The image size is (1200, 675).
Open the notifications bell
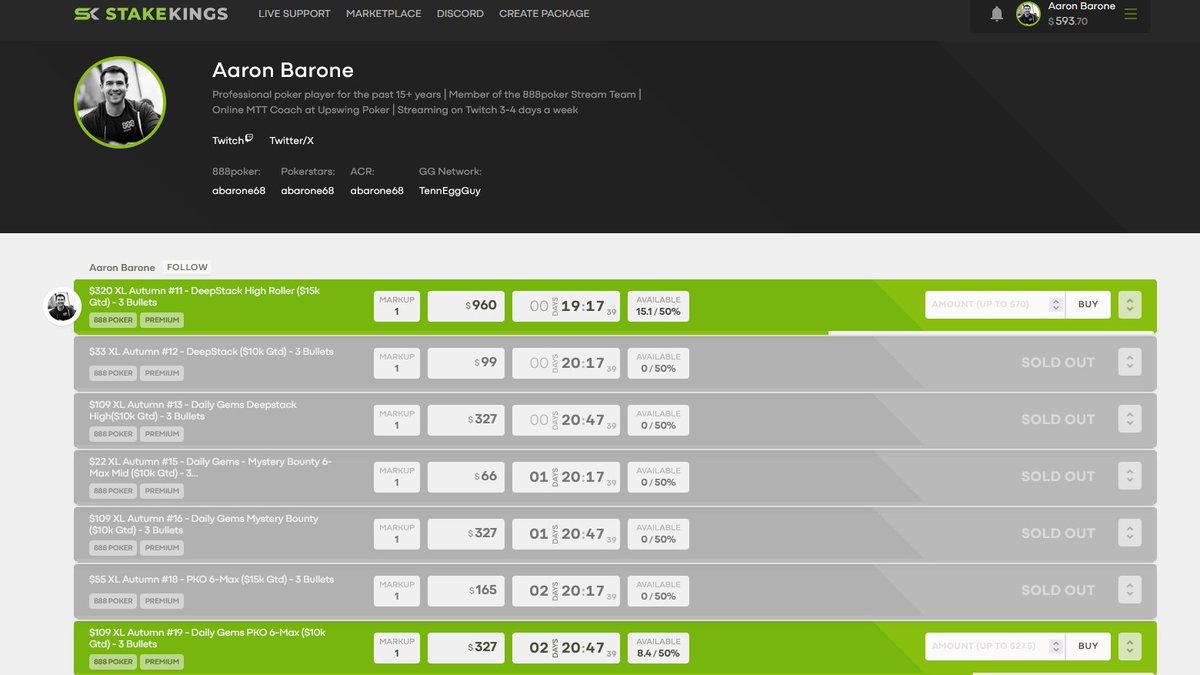(x=997, y=14)
